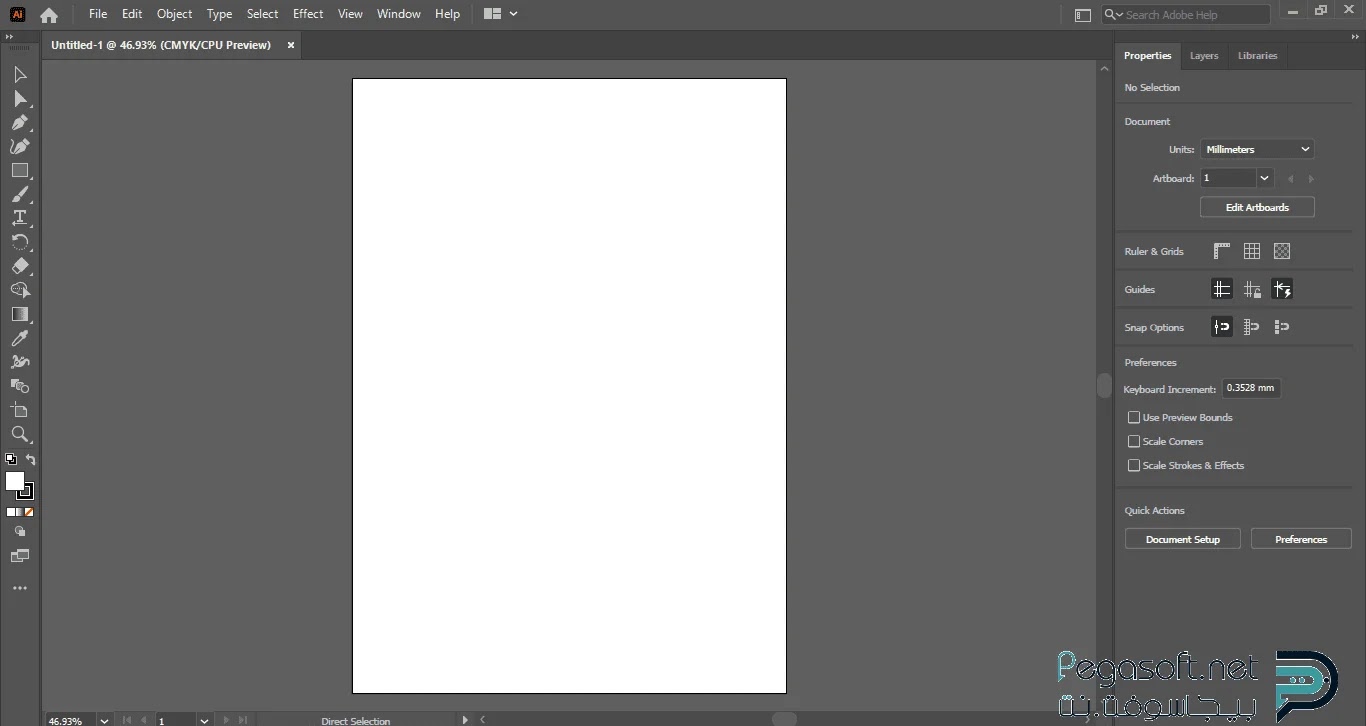Enable Scale Corners checkbox
The height and width of the screenshot is (726, 1366).
click(1134, 441)
